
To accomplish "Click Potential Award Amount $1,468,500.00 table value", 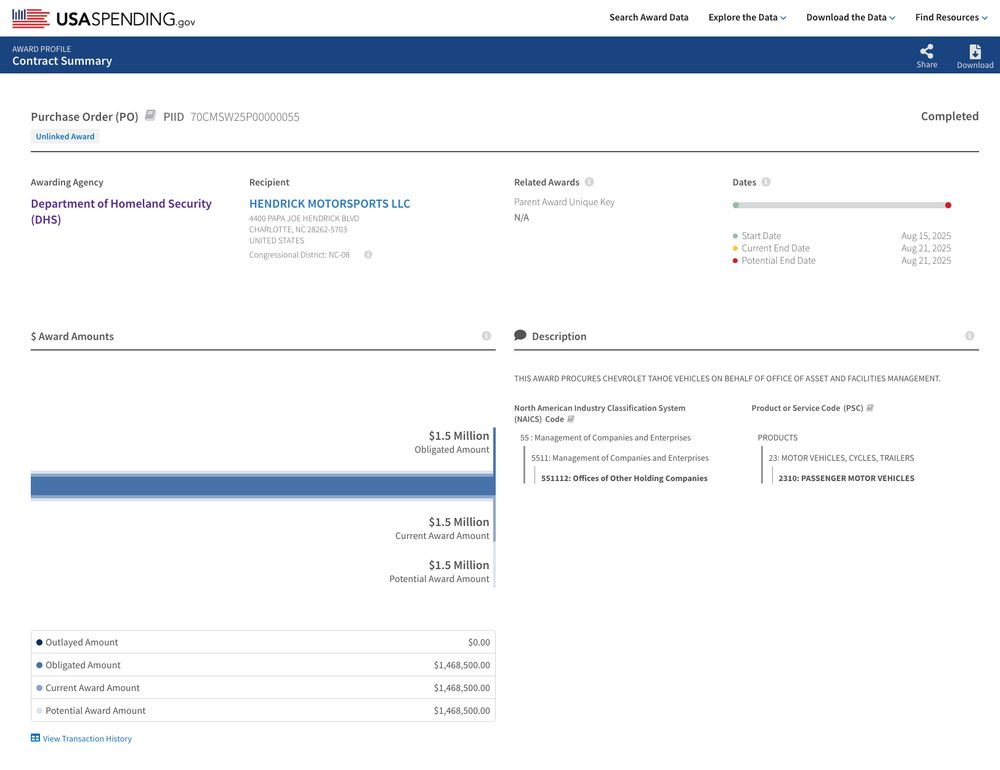I will tap(462, 711).
